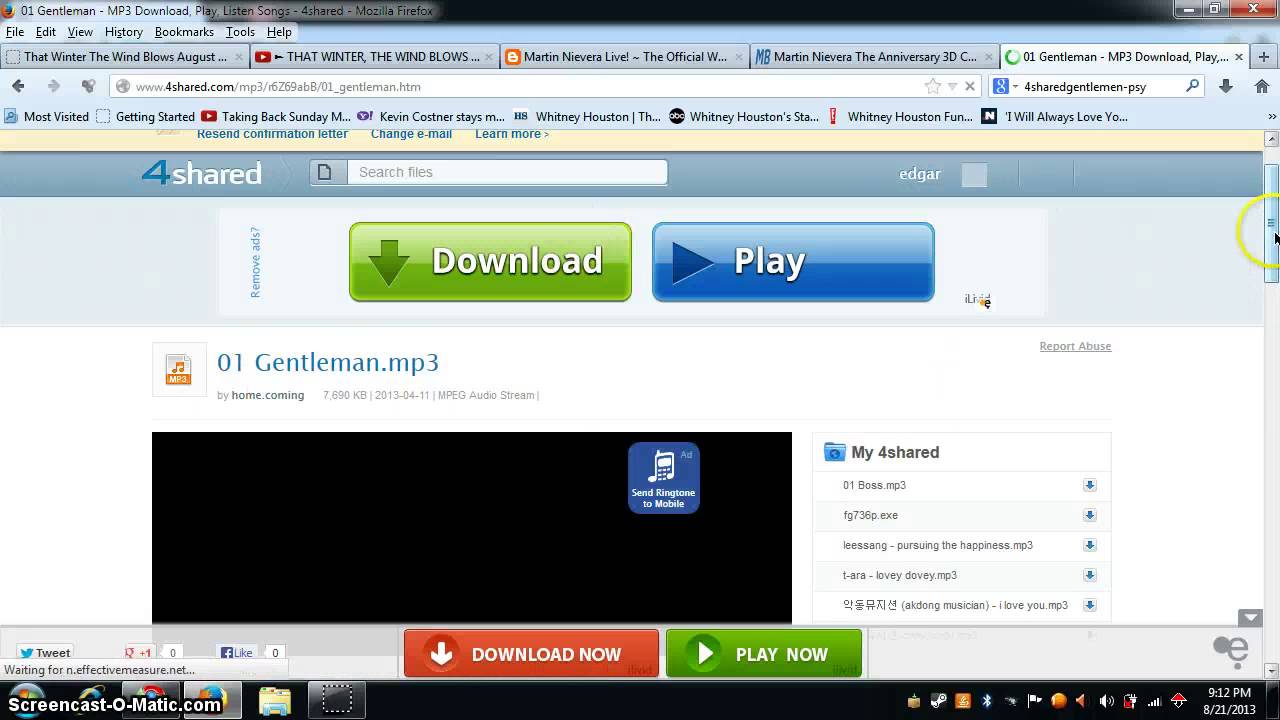Image resolution: width=1280 pixels, height=720 pixels.
Task: Open the Getting Started bookmark
Action: [x=146, y=117]
